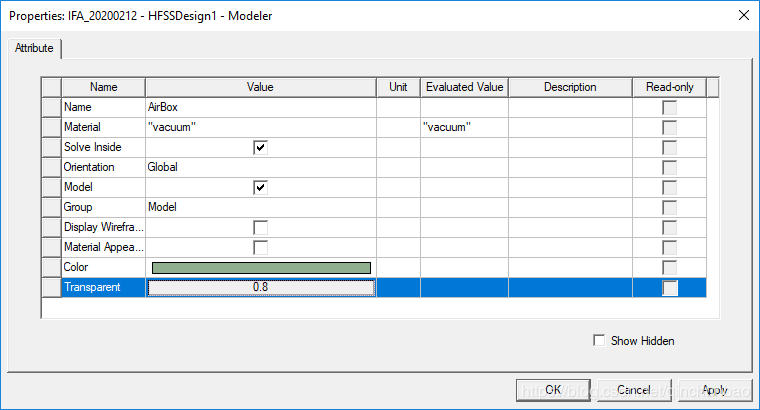Click the "Display Wirefra..." name cell
Viewport: 760px width, 410px height.
[x=103, y=227]
